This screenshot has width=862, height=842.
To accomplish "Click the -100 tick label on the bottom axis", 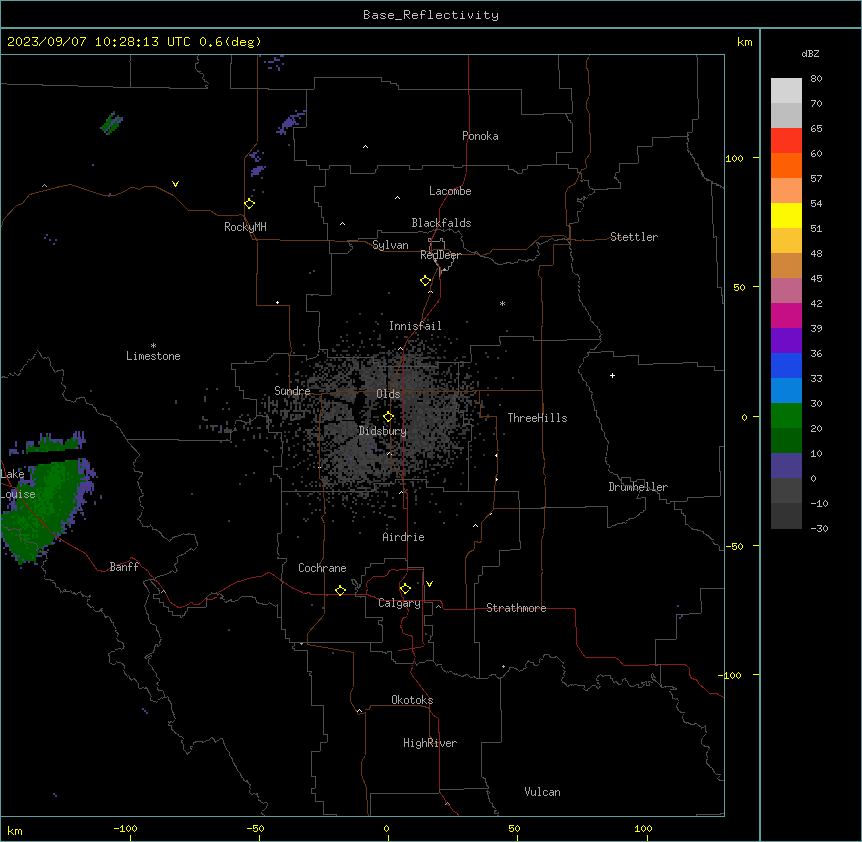I will [125, 828].
